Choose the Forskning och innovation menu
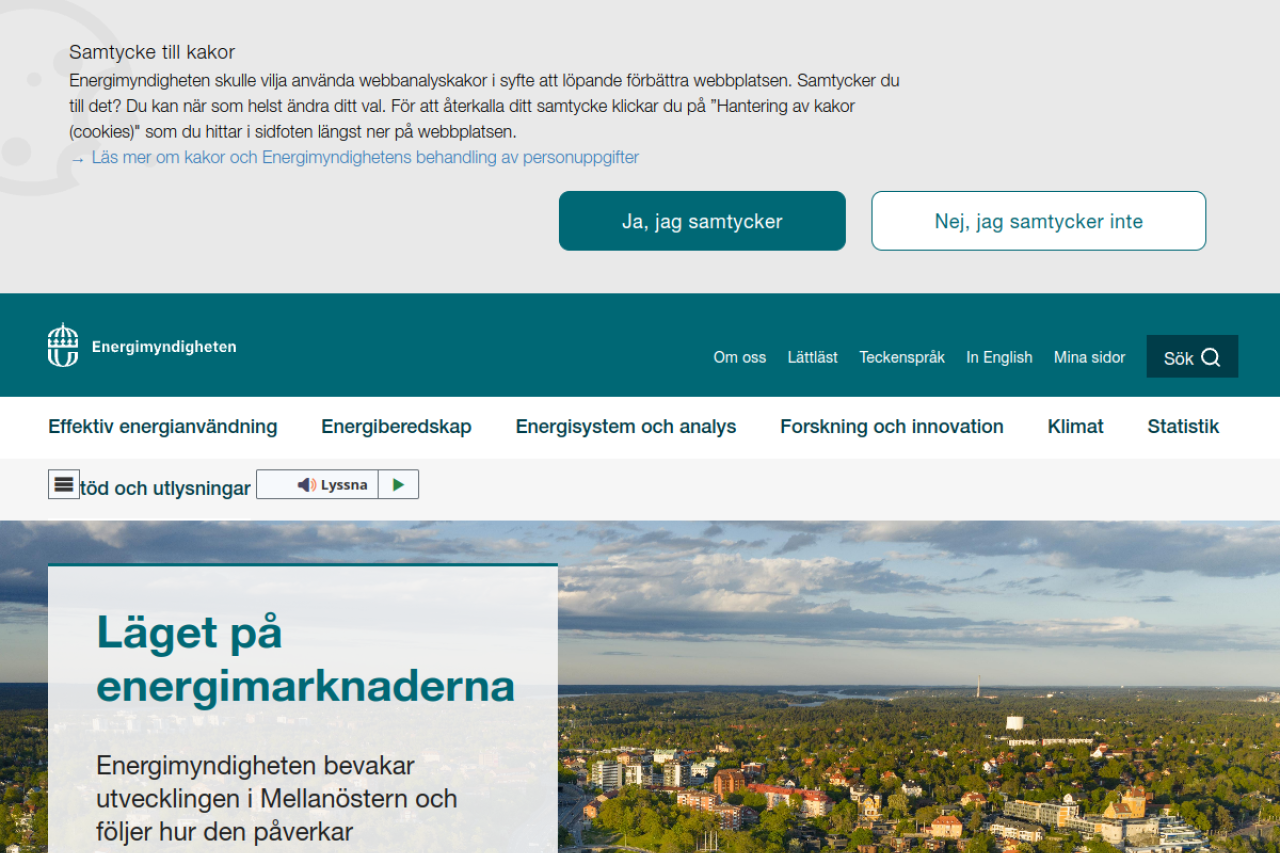The height and width of the screenshot is (853, 1280). (892, 427)
